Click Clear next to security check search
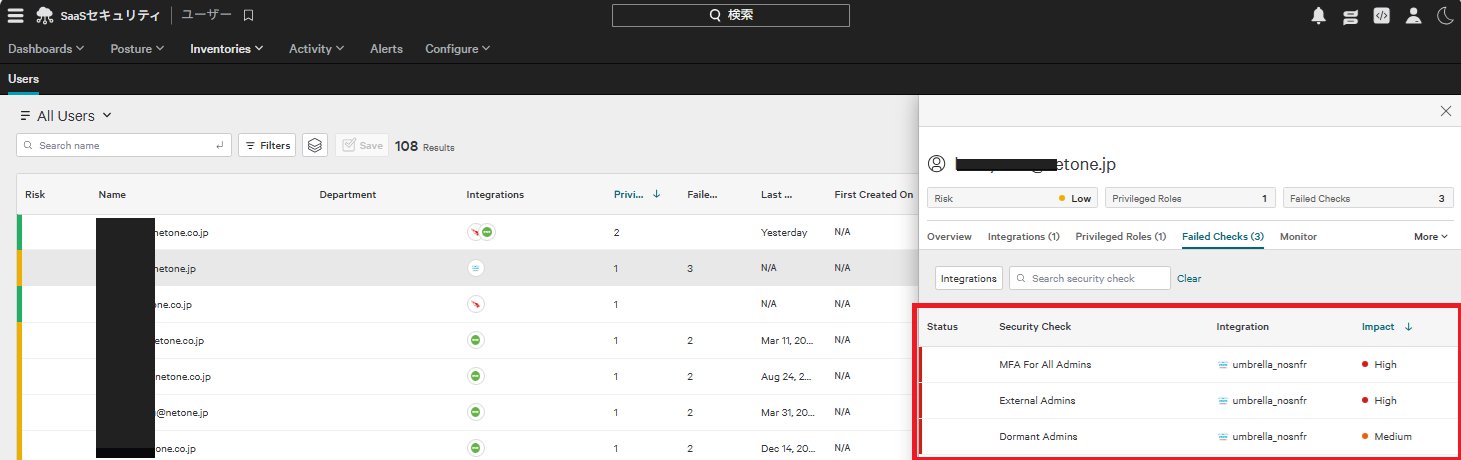Image resolution: width=1461 pixels, height=460 pixels. (x=1189, y=278)
